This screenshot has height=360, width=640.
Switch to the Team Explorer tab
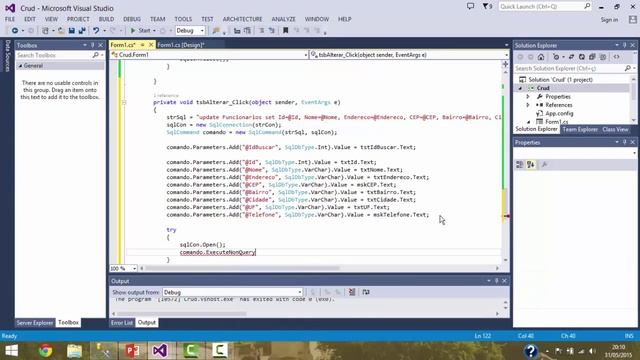(580, 129)
